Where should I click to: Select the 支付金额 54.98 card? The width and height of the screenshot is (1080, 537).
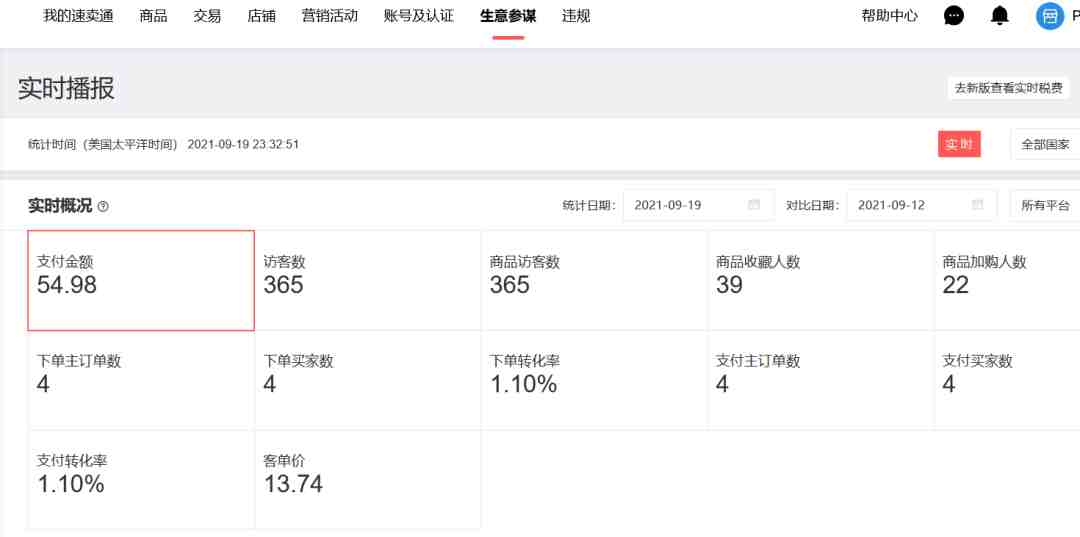(x=141, y=280)
